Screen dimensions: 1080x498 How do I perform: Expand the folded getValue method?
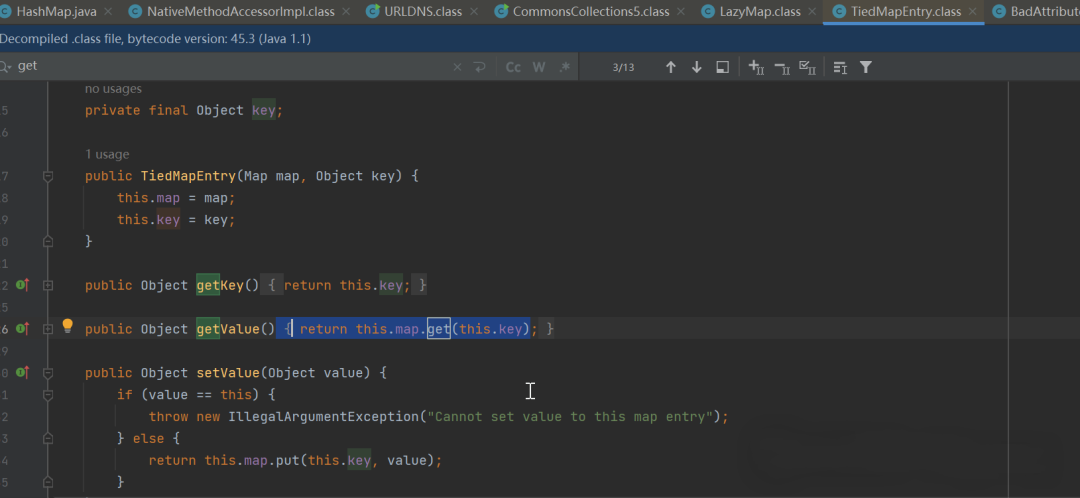pyautogui.click(x=48, y=329)
